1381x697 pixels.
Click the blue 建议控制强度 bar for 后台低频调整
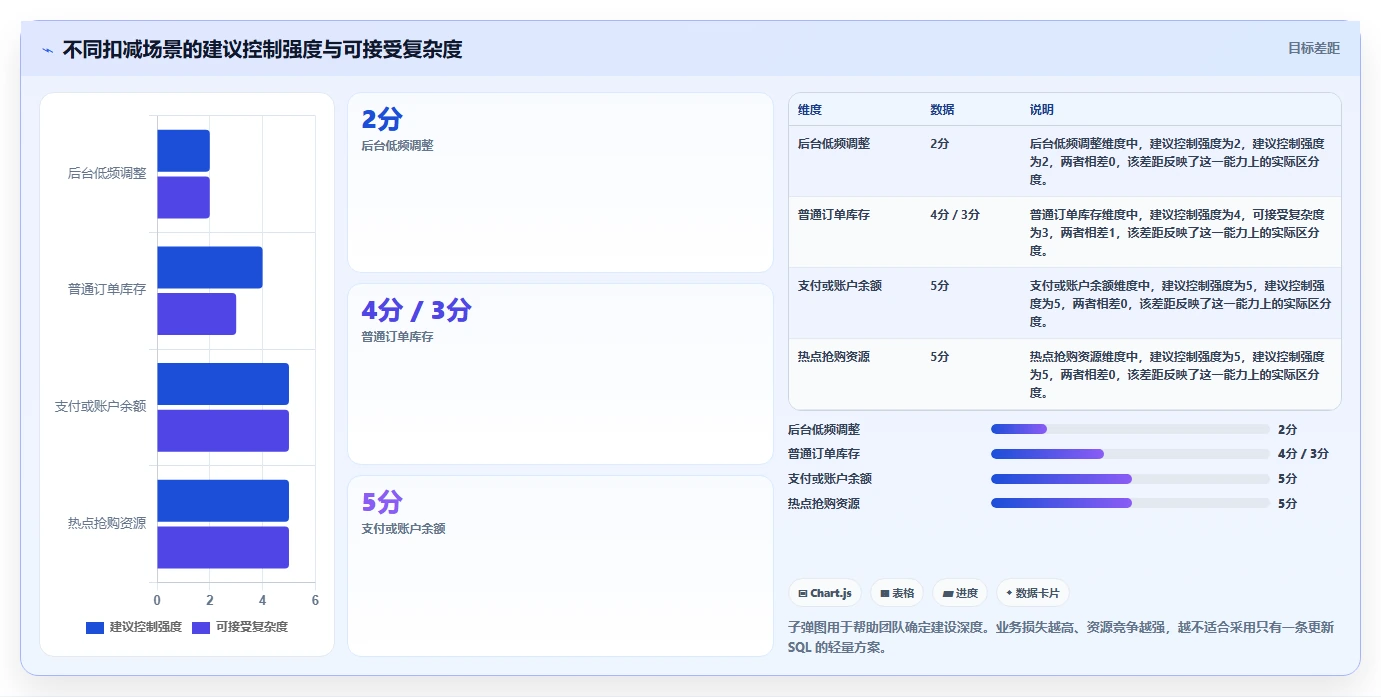coord(184,150)
